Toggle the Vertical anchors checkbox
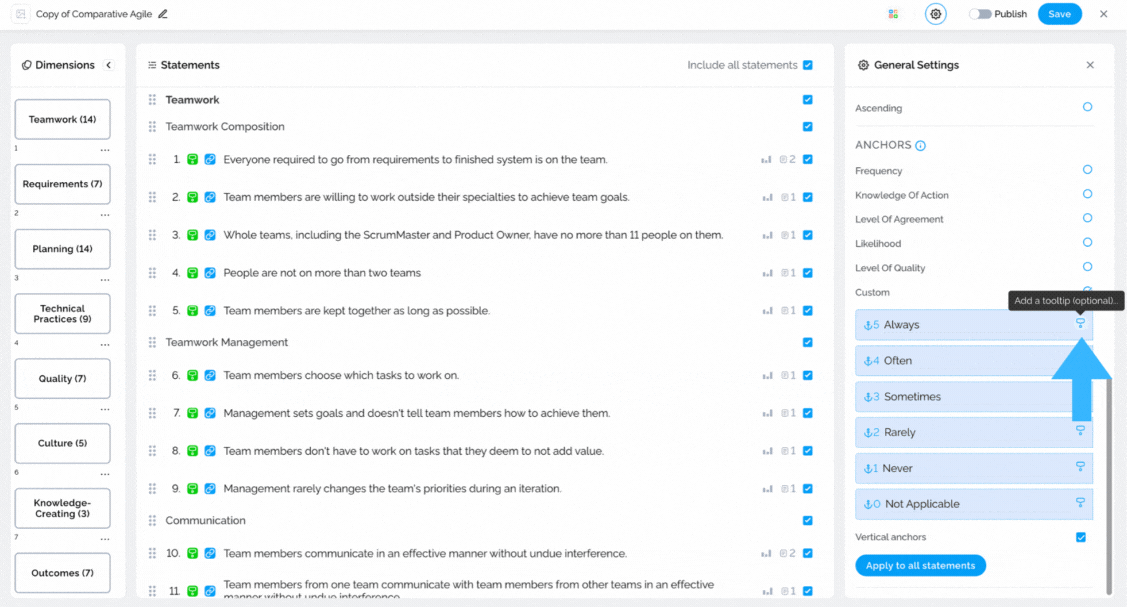The height and width of the screenshot is (607, 1127). [x=1080, y=537]
